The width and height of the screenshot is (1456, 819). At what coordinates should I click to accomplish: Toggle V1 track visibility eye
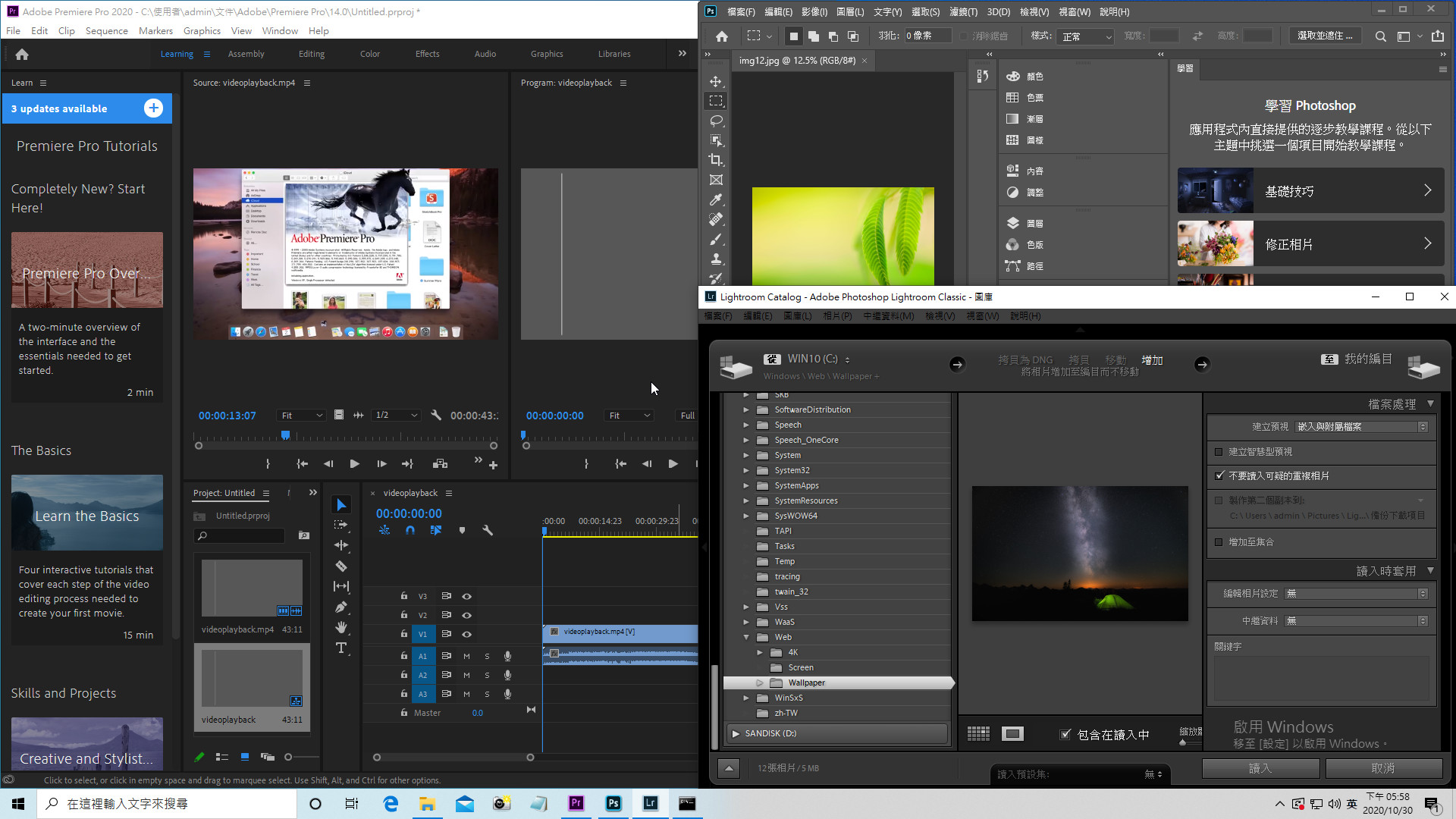tap(467, 634)
